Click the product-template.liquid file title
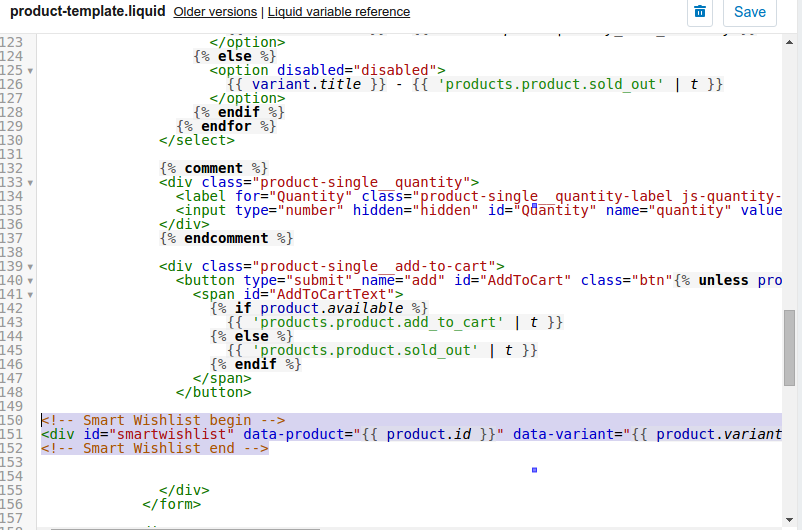 (x=88, y=11)
